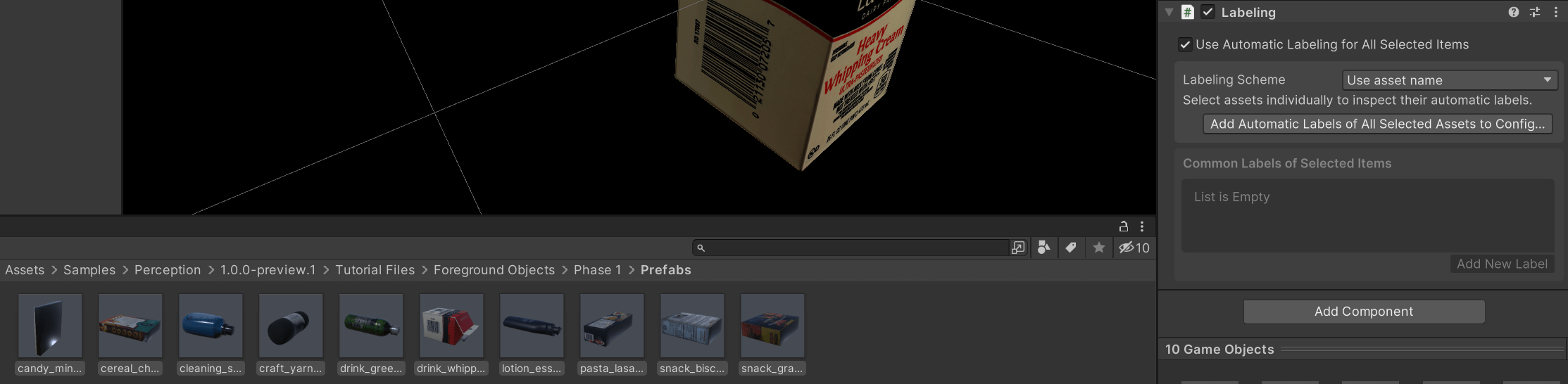This screenshot has width=1568, height=384.
Task: Expand breadcrumb arrow after Tutorial Files
Action: tap(425, 270)
